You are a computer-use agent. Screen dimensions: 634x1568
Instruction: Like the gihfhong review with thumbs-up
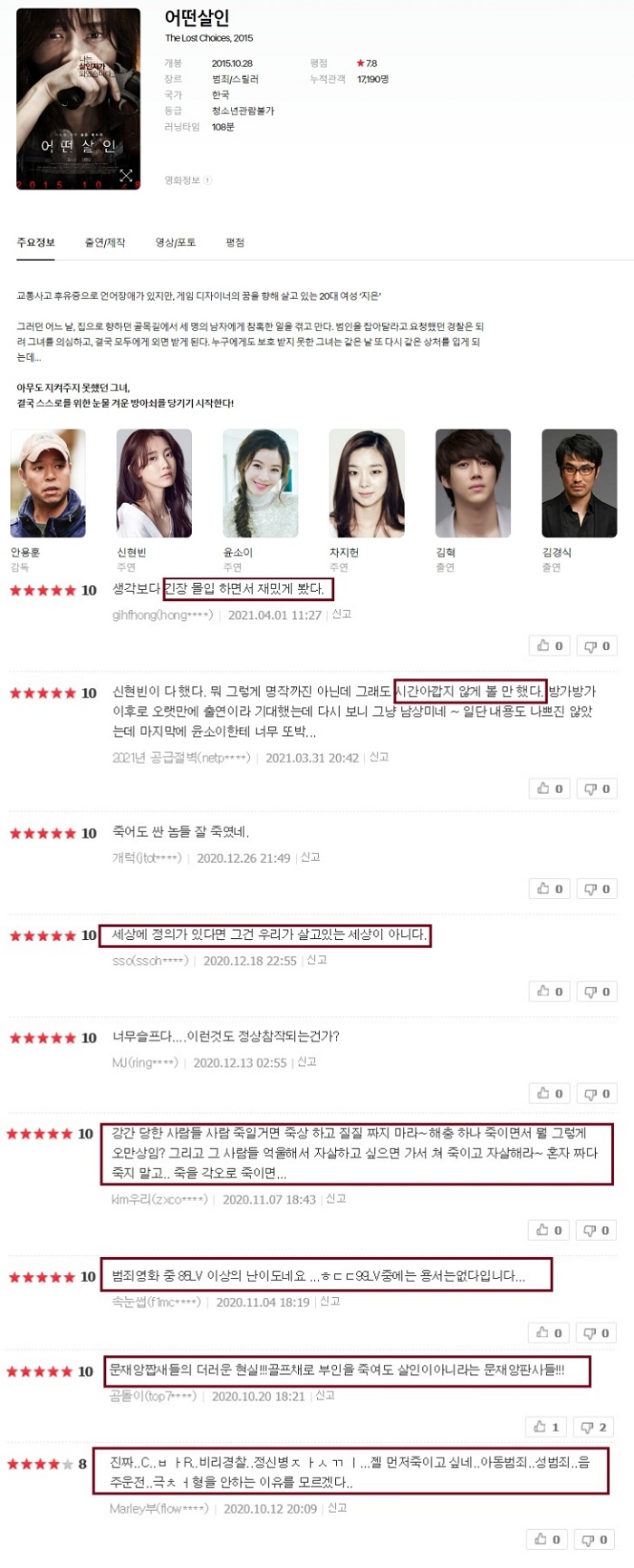[550, 645]
